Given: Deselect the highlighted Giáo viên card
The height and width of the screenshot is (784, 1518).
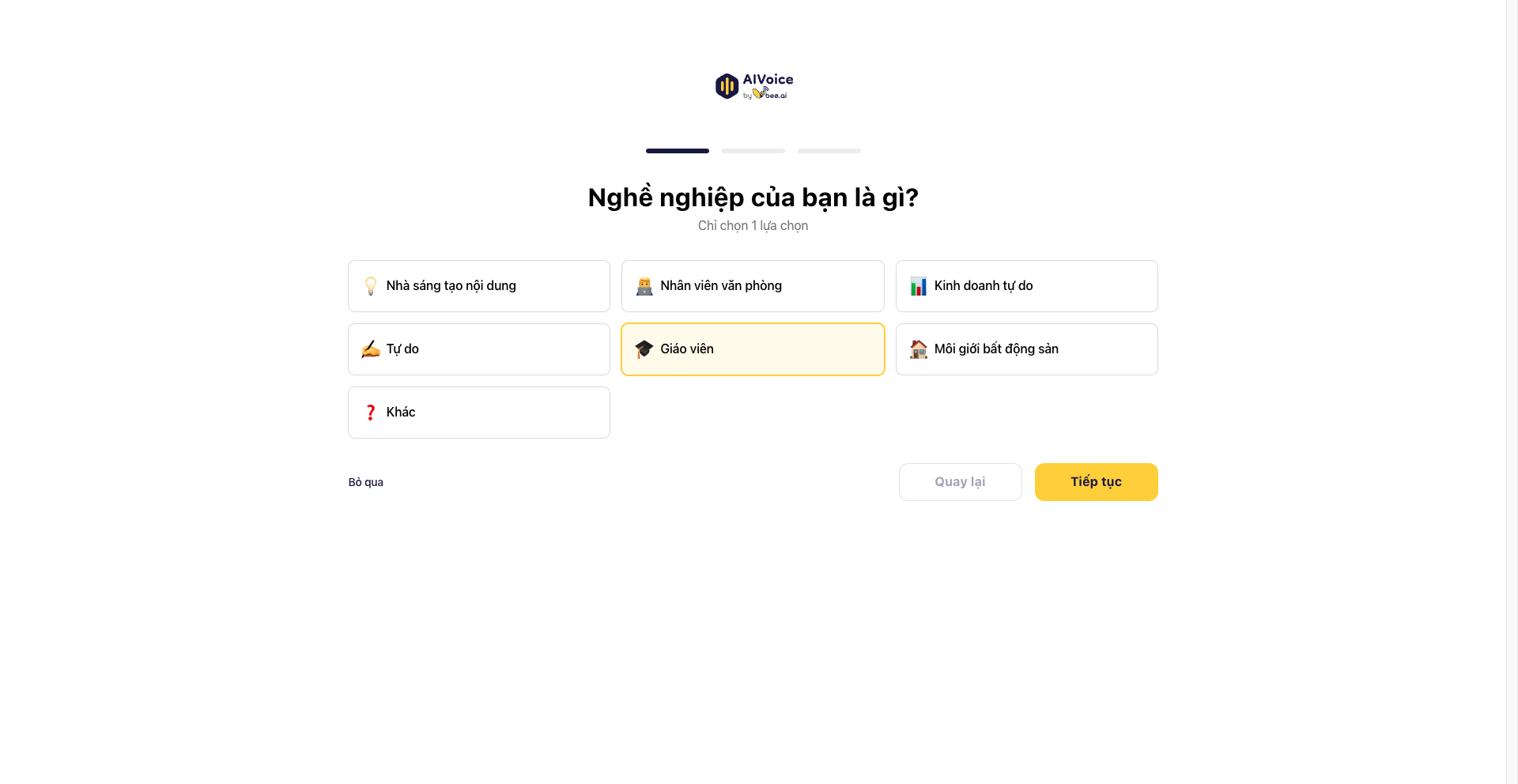Looking at the screenshot, I should pyautogui.click(x=753, y=349).
